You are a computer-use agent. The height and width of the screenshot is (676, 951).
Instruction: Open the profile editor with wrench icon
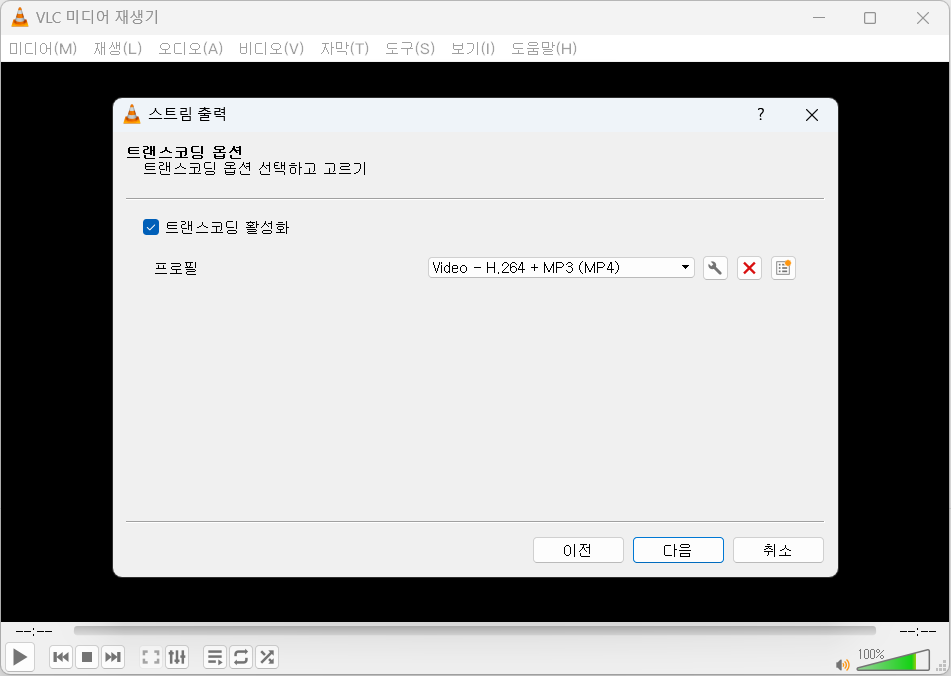coord(715,268)
